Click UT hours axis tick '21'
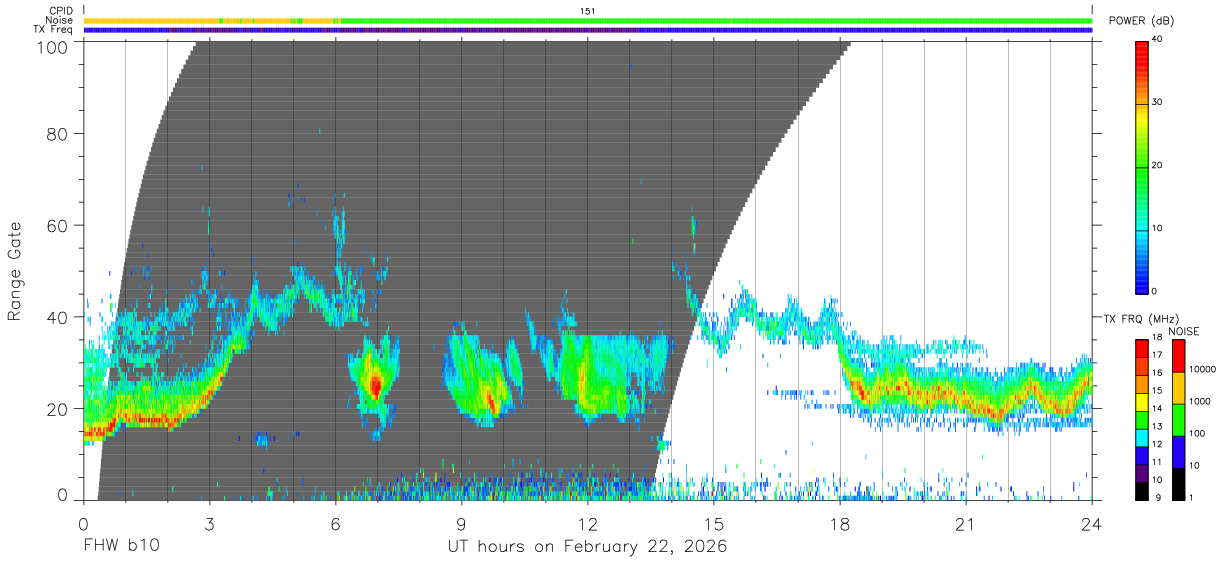Screen dimensions: 1228x567 coord(966,523)
